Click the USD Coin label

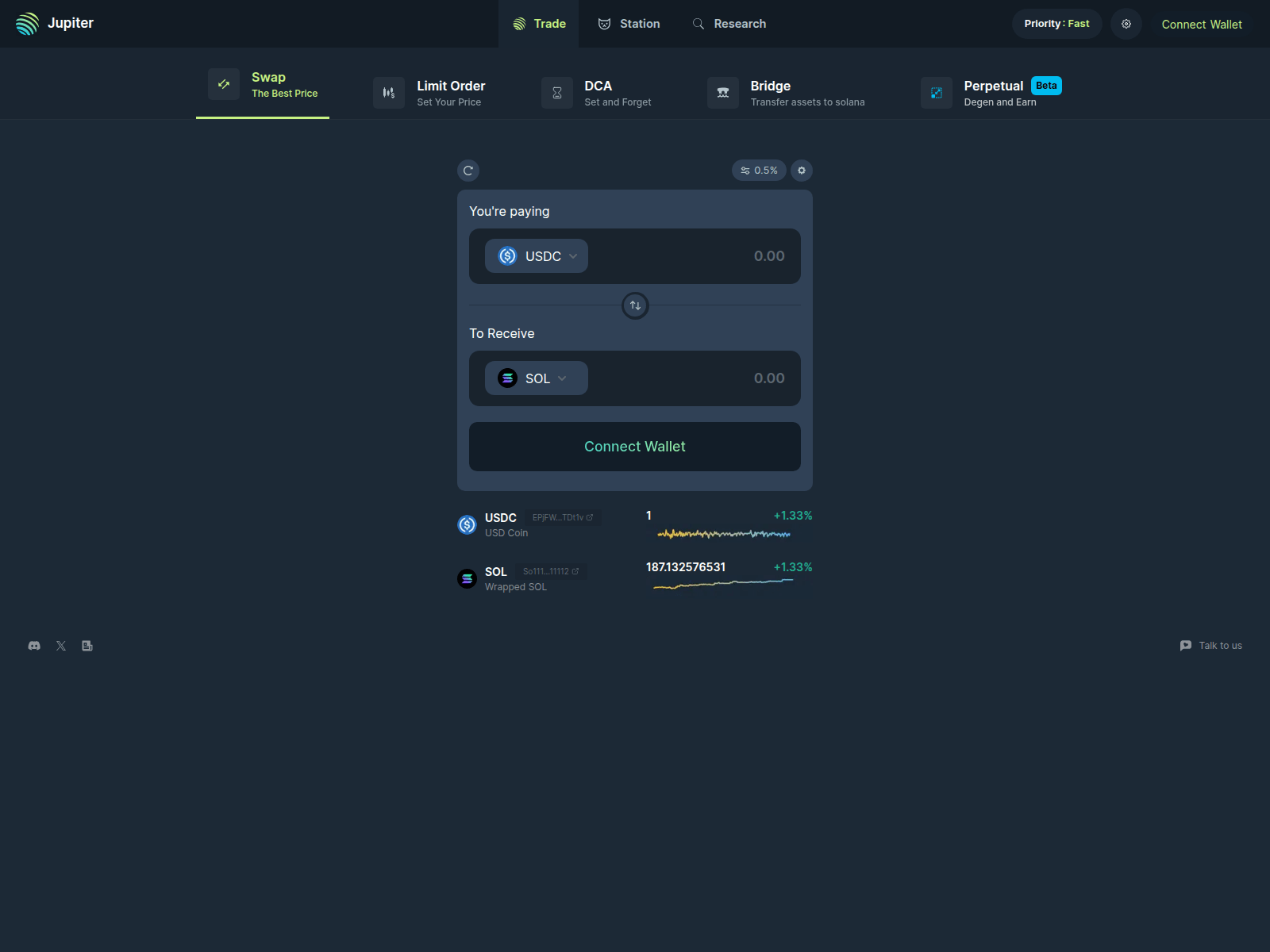[x=506, y=533]
